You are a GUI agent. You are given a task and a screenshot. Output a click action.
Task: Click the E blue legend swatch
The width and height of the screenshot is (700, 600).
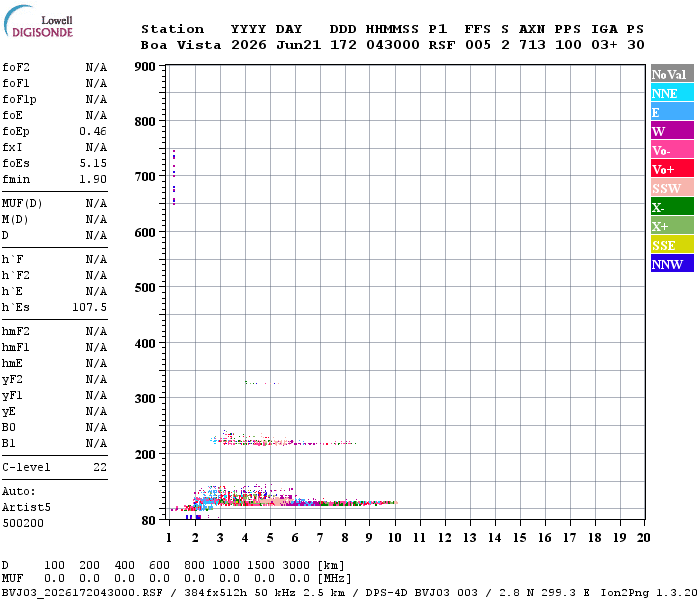coord(672,112)
